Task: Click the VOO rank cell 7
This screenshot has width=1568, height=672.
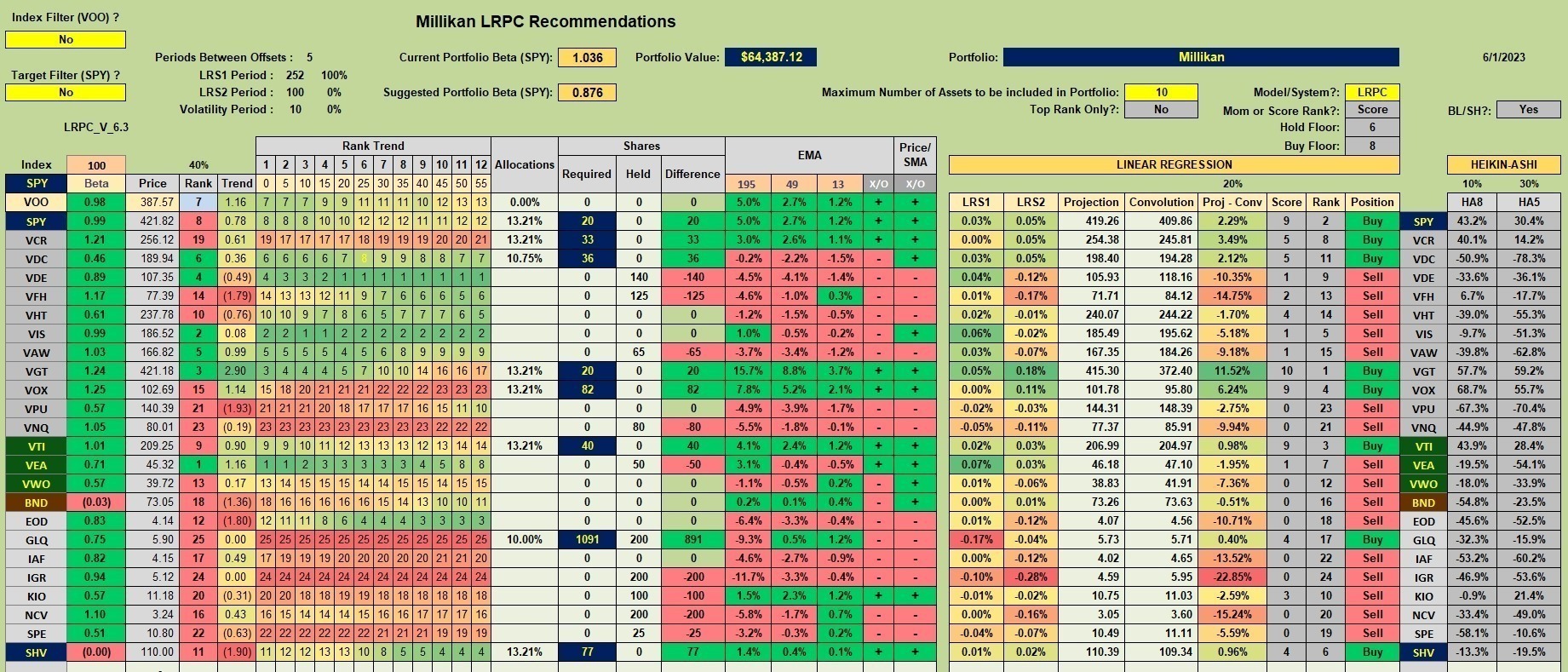Action: tap(198, 202)
